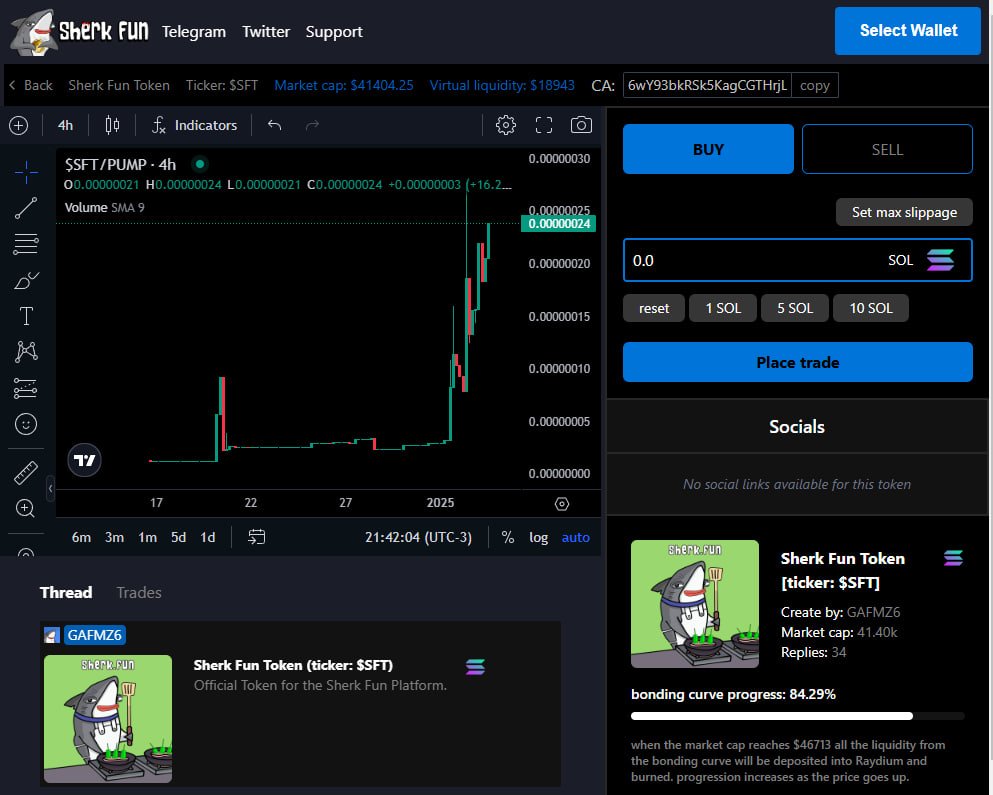
Task: Select the SELL tab
Action: 887,149
